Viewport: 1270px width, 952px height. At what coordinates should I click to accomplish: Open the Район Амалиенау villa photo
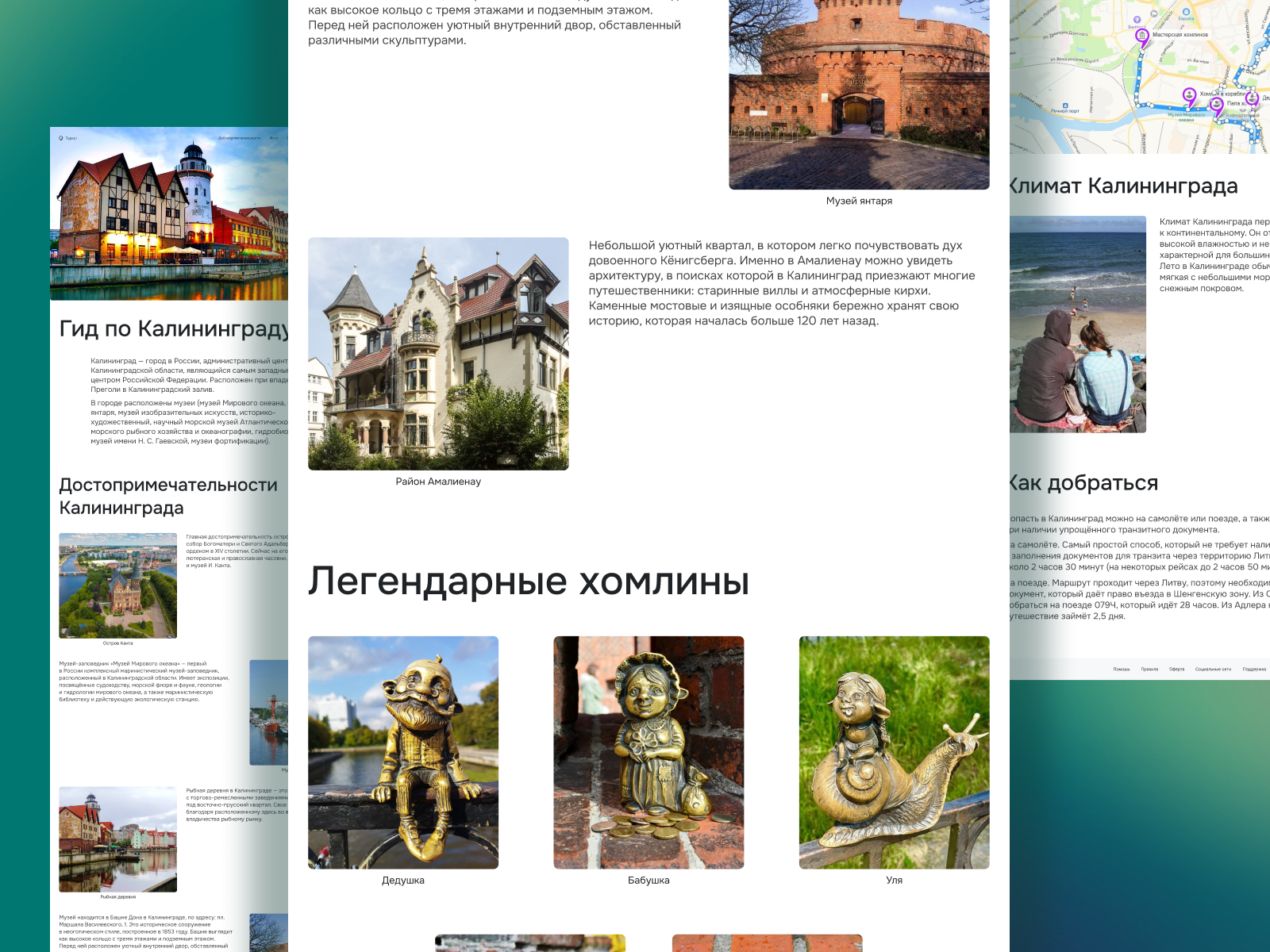tap(438, 354)
